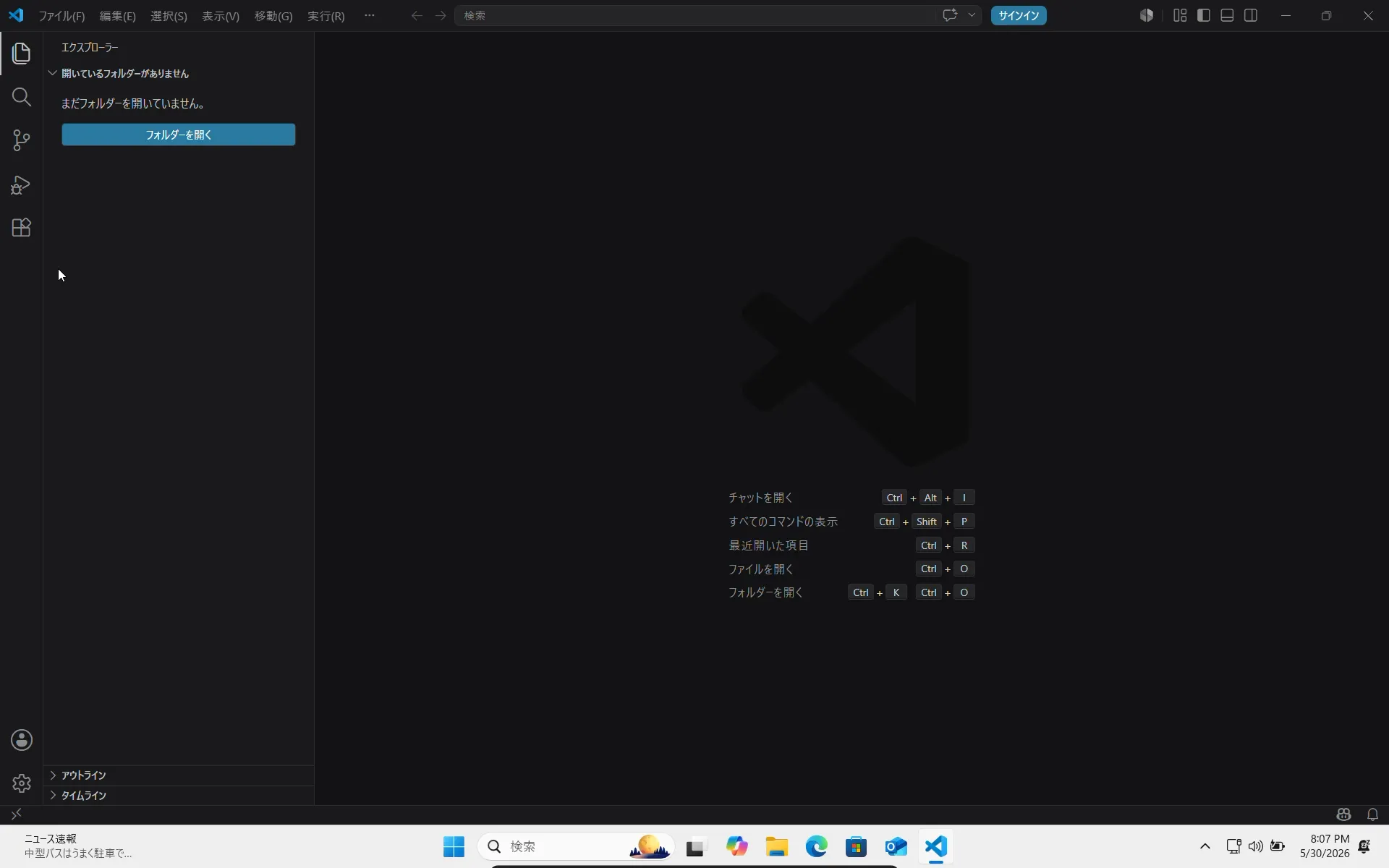Open the Search view in the activity bar
The image size is (1389, 868).
coord(22,97)
